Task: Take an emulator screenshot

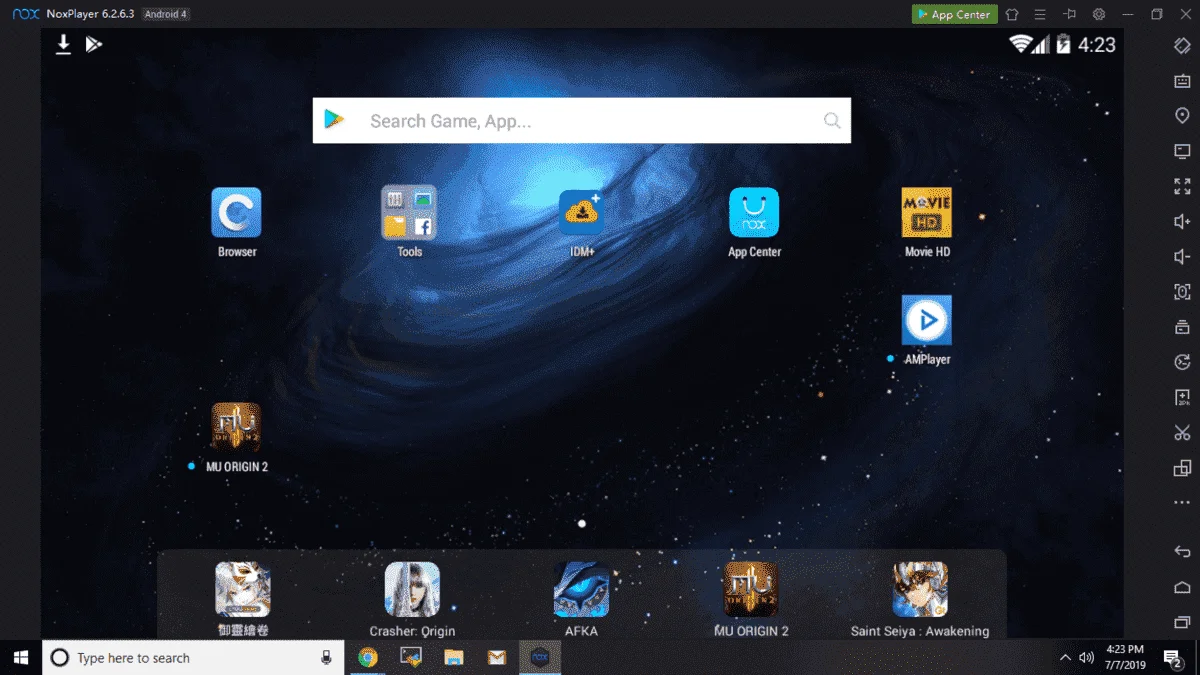Action: click(1182, 292)
